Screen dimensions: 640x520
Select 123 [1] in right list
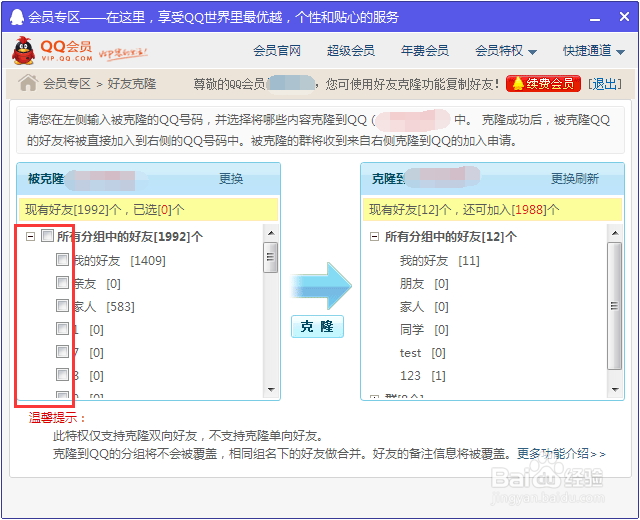(x=422, y=375)
